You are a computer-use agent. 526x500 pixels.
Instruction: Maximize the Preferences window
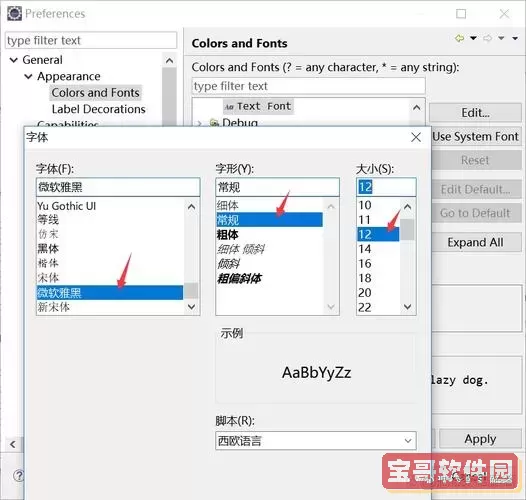click(461, 14)
